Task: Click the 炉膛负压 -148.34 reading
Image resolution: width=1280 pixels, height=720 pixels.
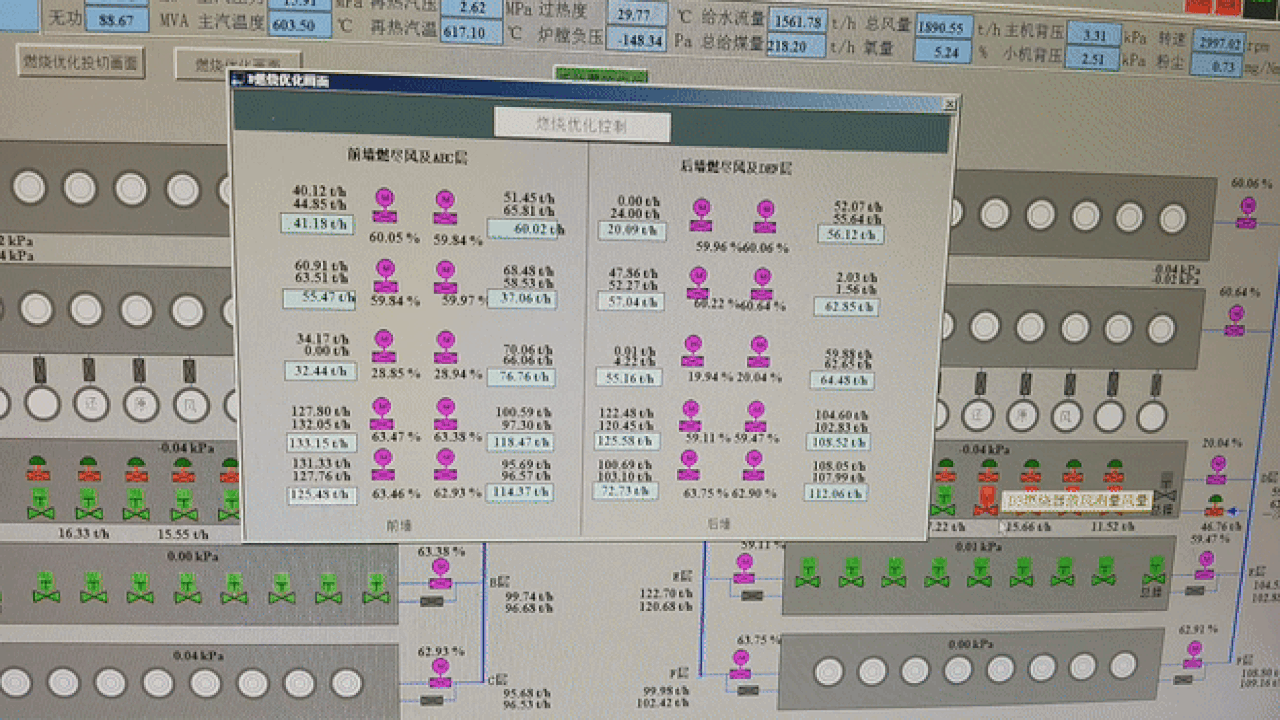Action: point(635,41)
